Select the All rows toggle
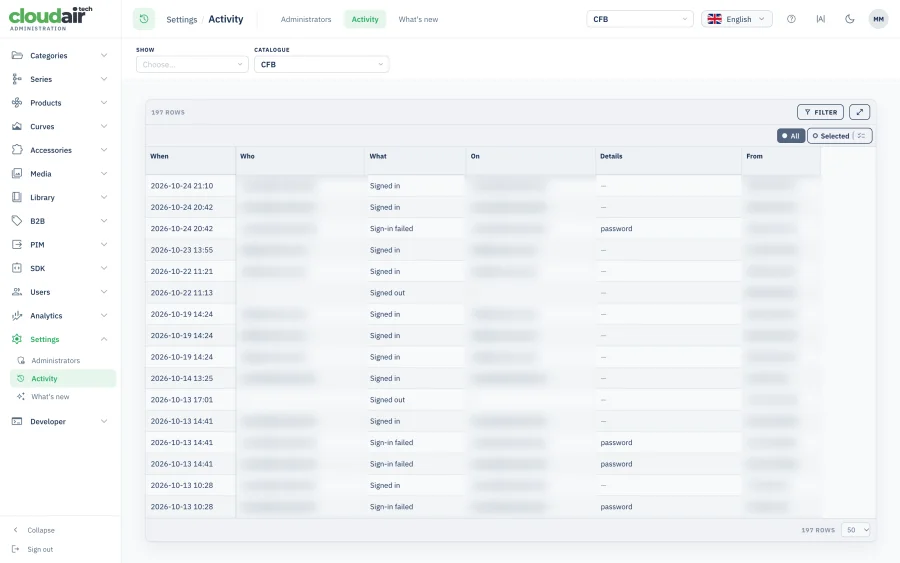This screenshot has height=563, width=900. pyautogui.click(x=790, y=136)
